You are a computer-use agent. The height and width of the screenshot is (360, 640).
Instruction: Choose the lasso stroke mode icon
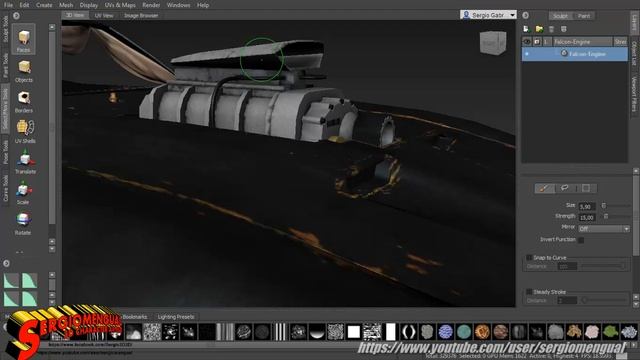point(565,188)
